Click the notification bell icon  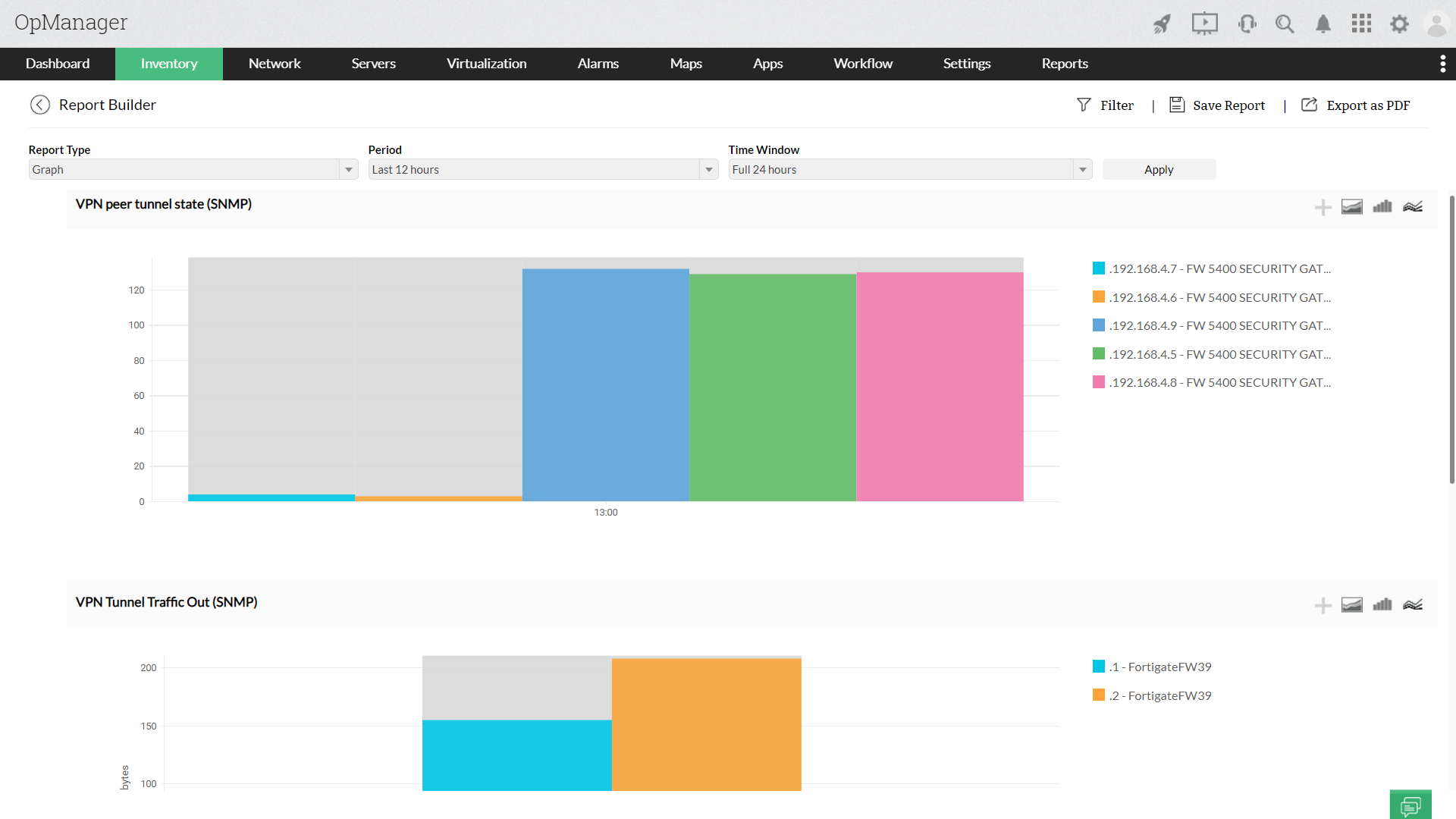1323,24
